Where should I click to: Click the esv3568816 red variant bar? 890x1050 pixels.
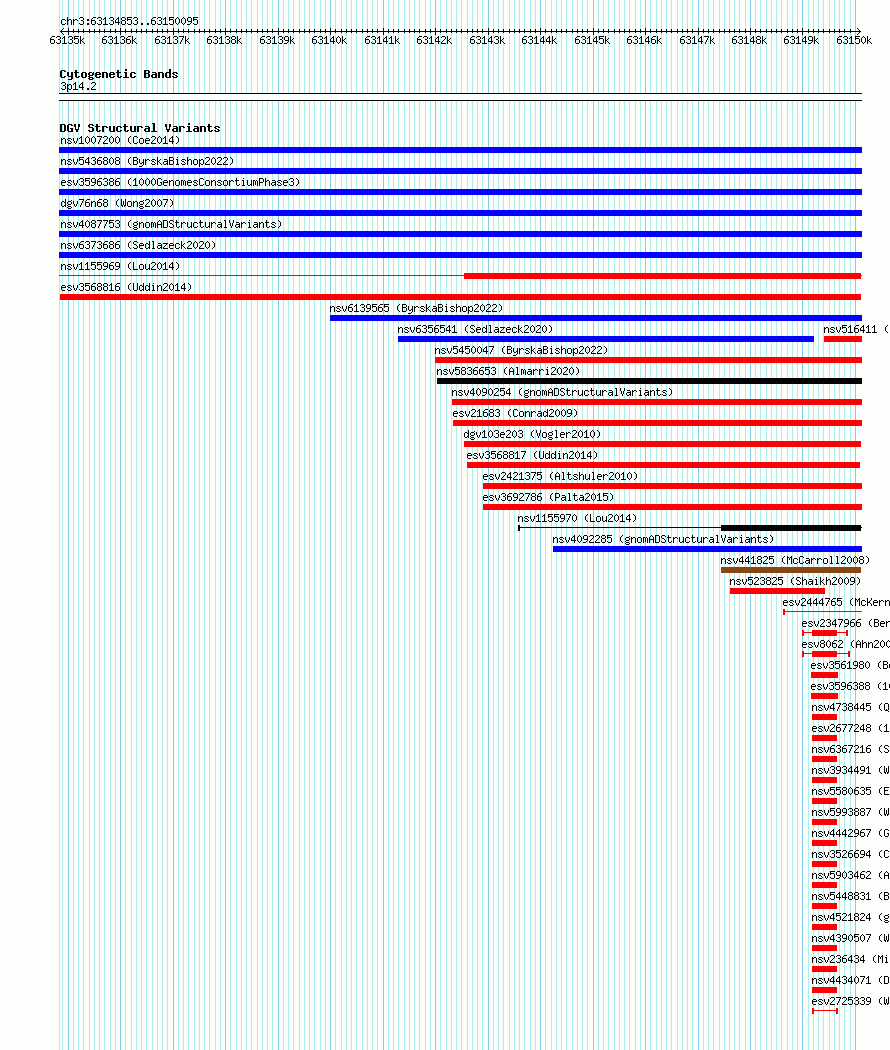[x=460, y=297]
